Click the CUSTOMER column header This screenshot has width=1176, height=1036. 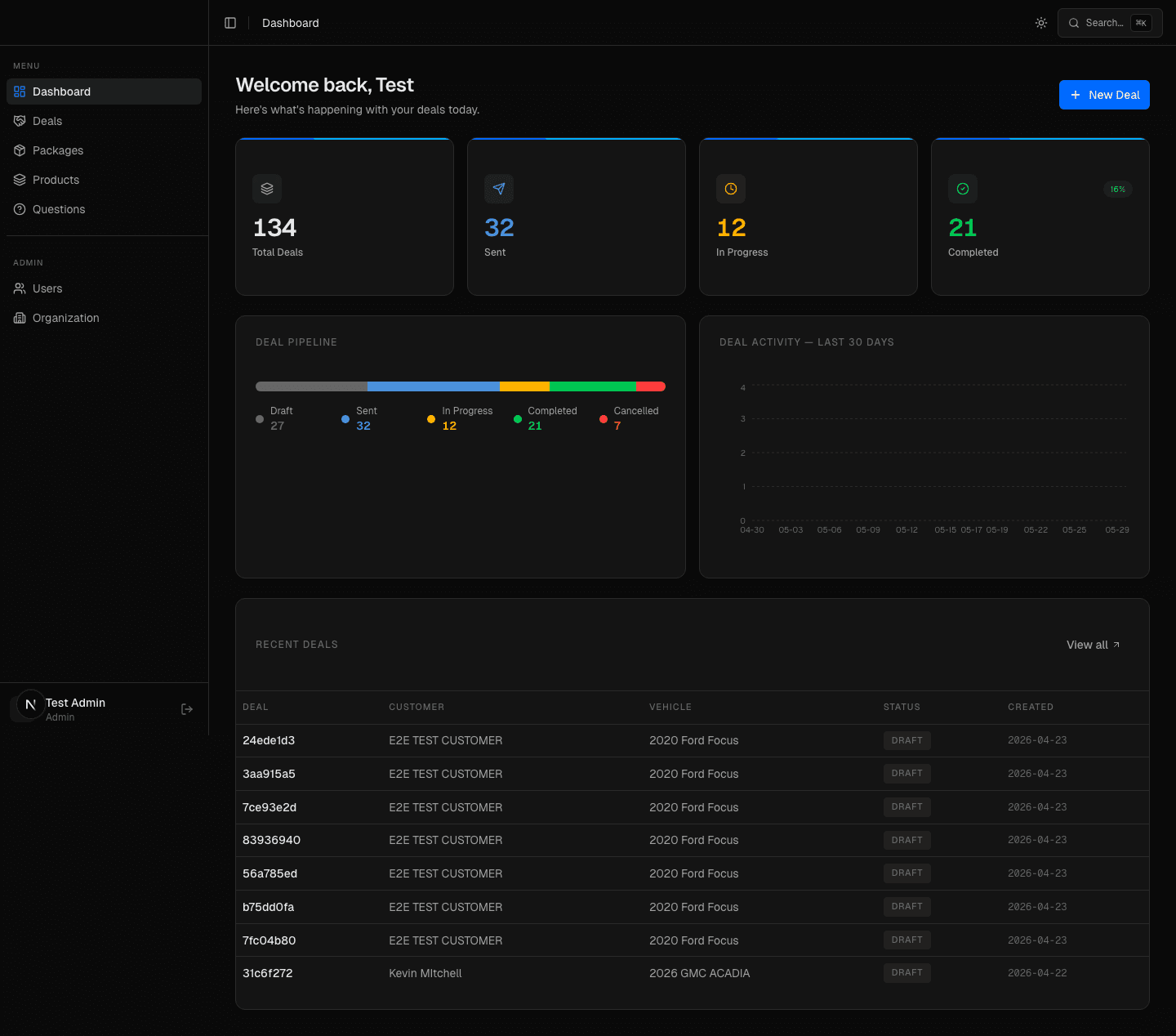tap(416, 707)
